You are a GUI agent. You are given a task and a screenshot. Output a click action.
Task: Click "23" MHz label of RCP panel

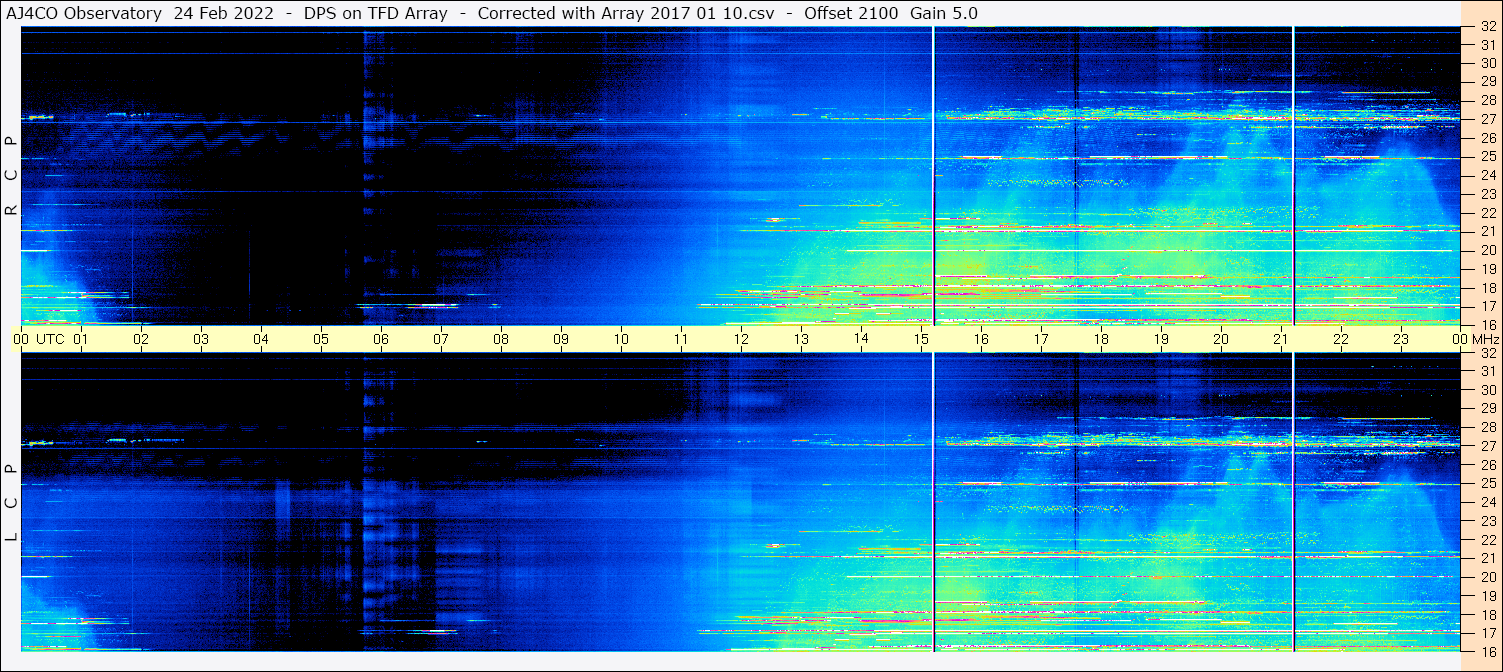click(1488, 194)
